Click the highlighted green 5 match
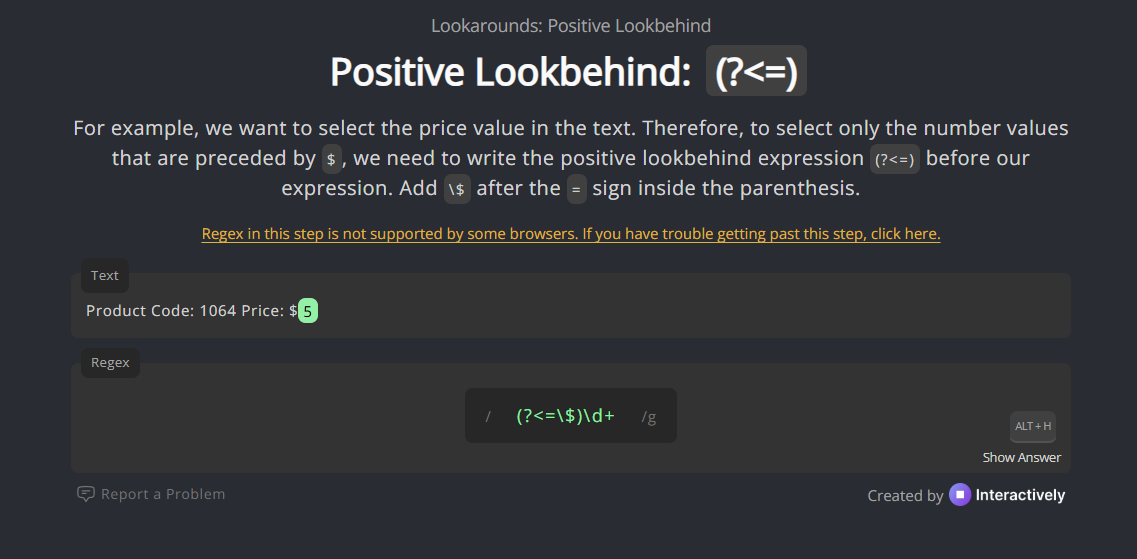1137x559 pixels. pos(308,311)
